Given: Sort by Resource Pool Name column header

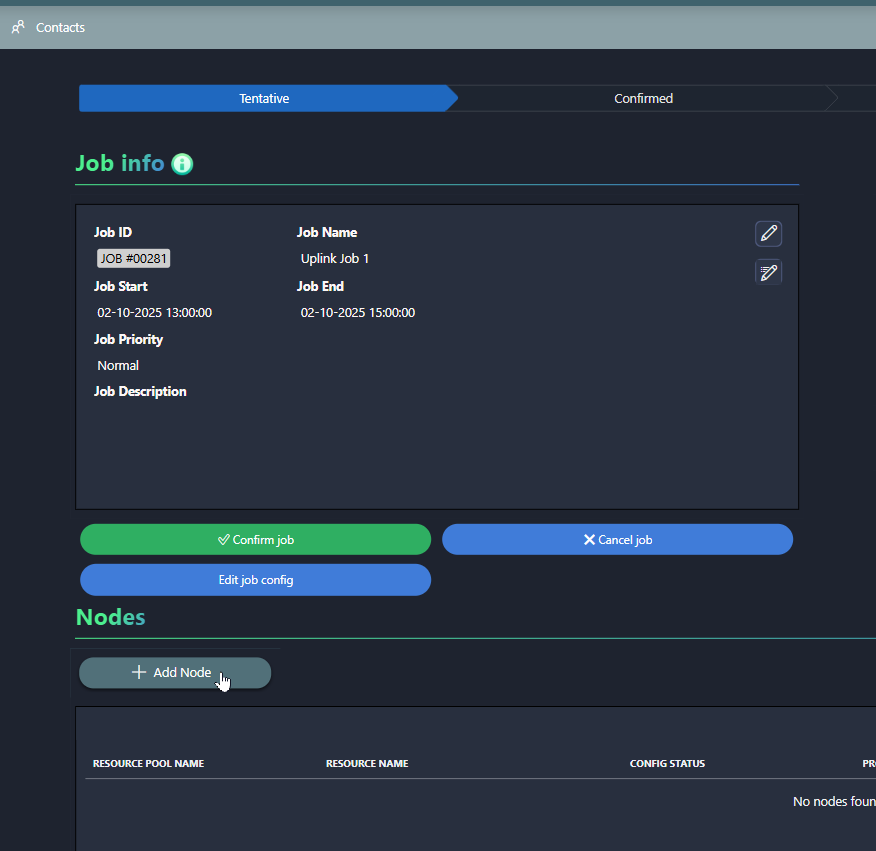Looking at the screenshot, I should tap(148, 764).
